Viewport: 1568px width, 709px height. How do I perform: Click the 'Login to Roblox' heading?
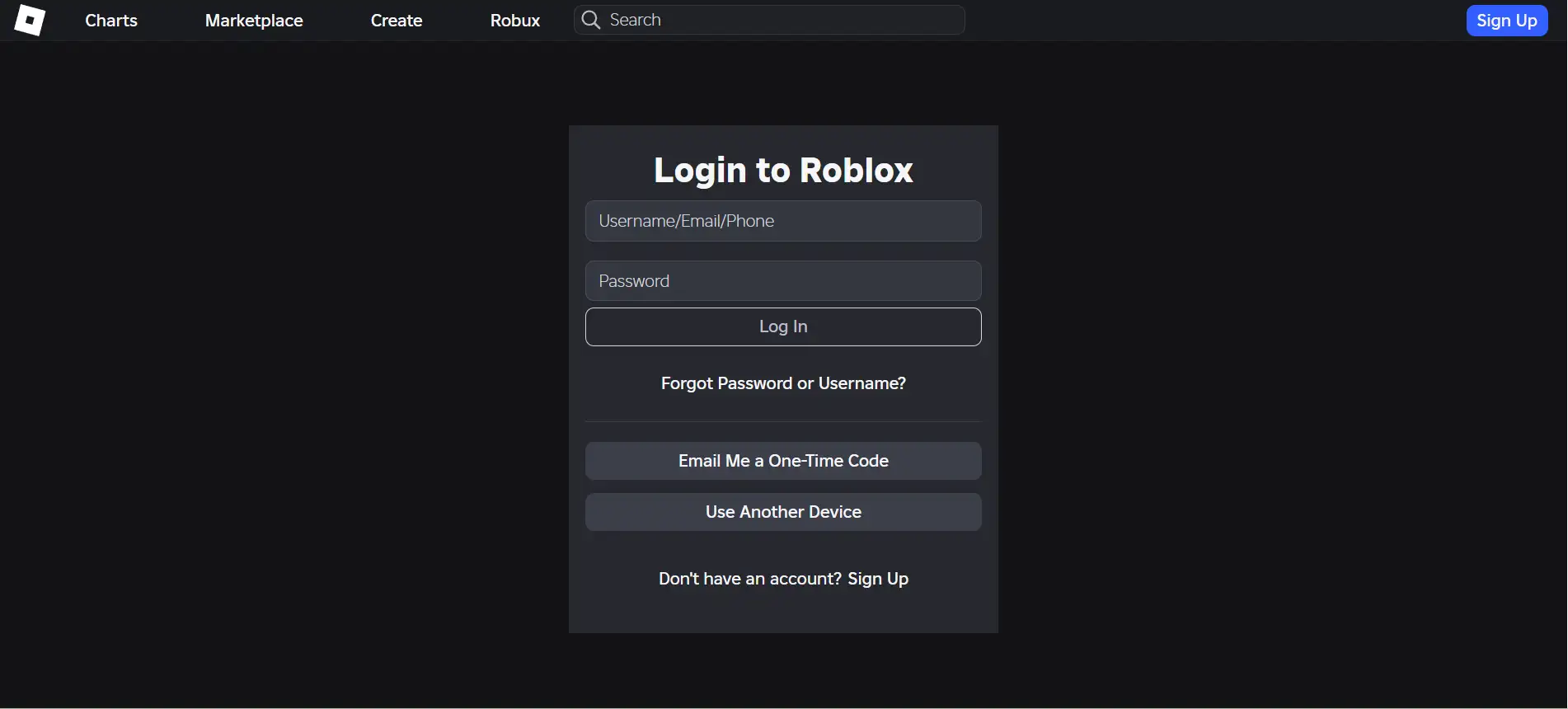coord(783,170)
